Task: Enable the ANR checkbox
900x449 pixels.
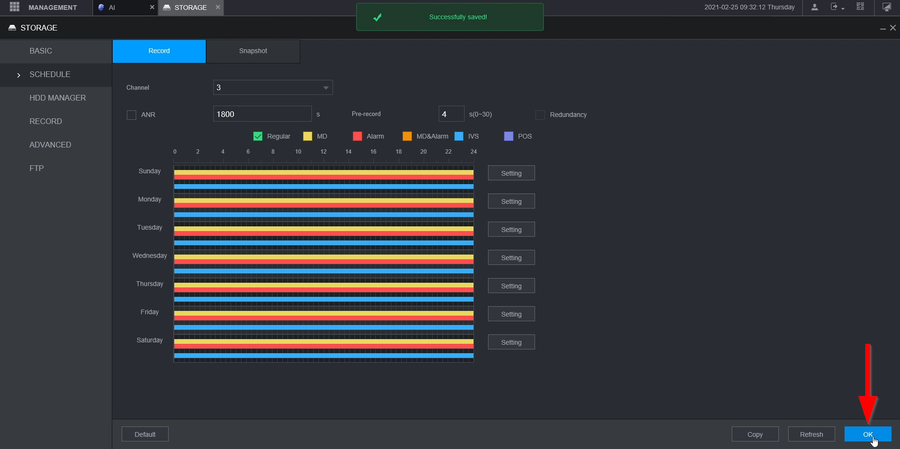Action: (x=131, y=114)
